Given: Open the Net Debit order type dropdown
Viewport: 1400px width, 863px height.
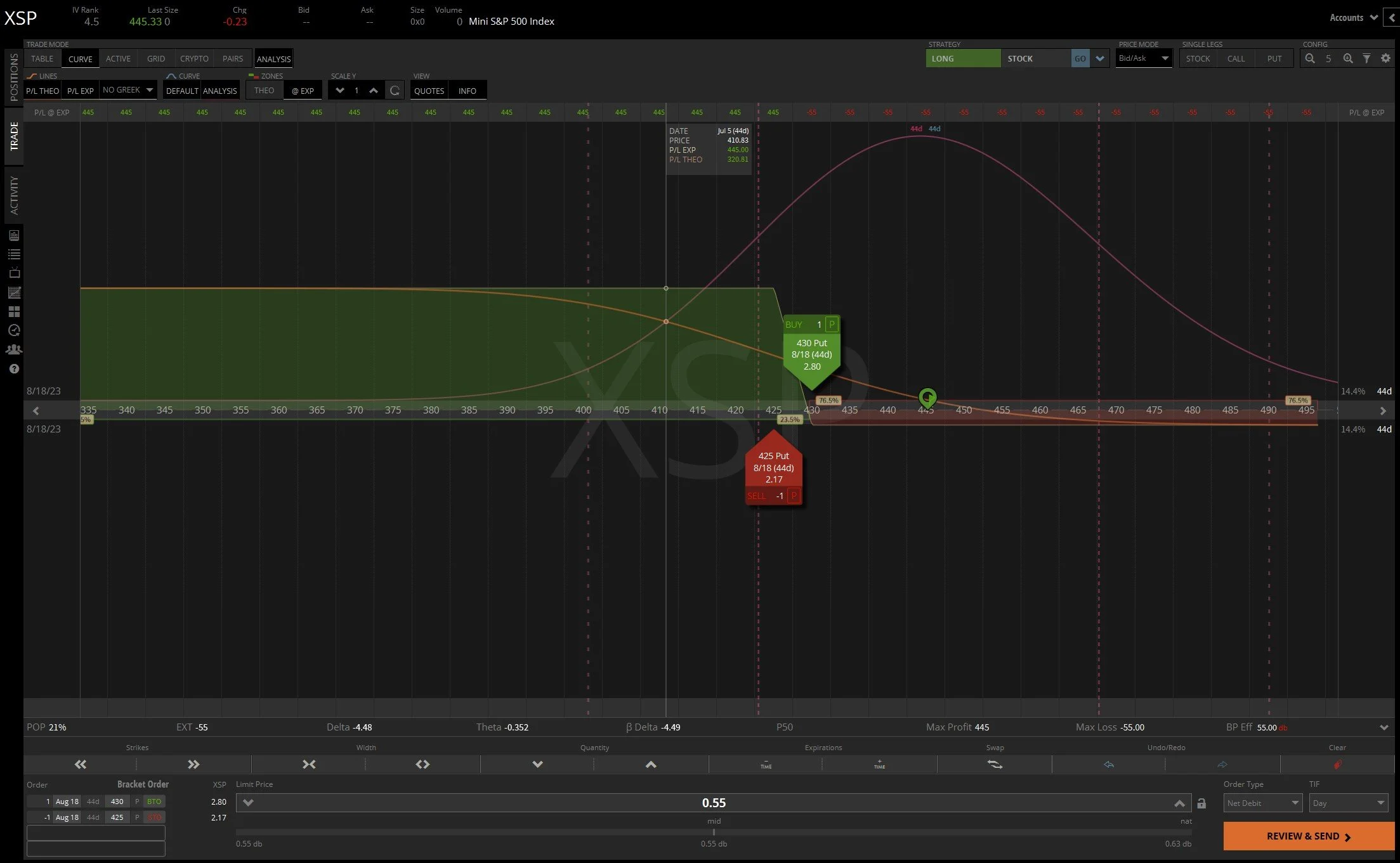Looking at the screenshot, I should coord(1262,803).
